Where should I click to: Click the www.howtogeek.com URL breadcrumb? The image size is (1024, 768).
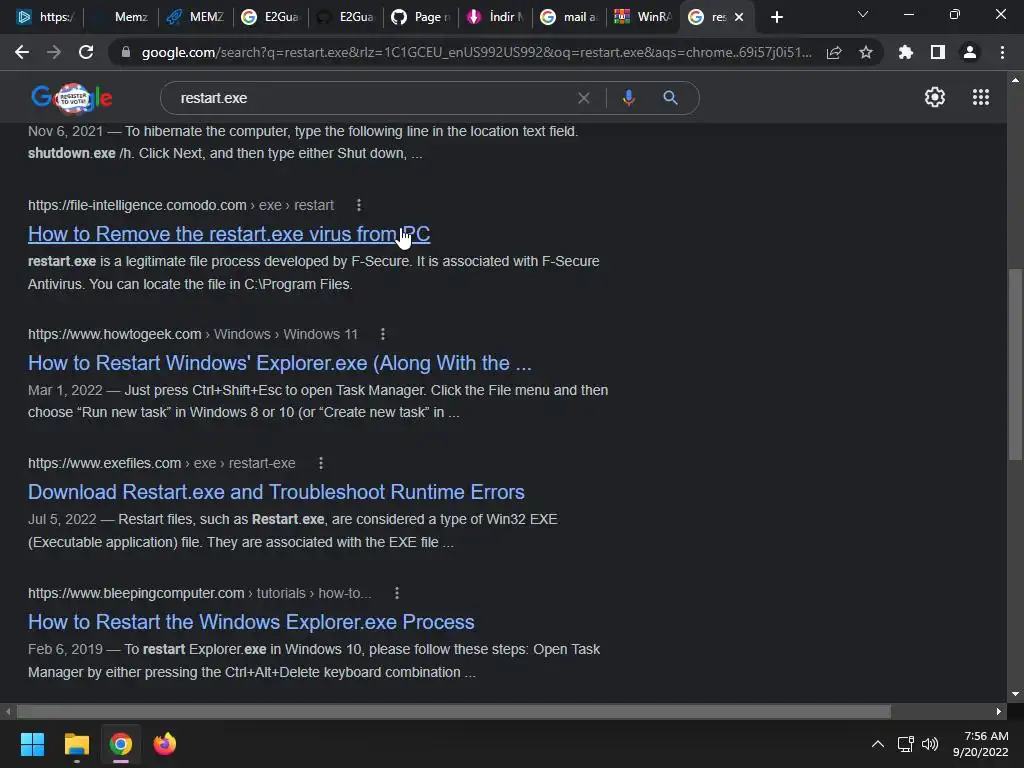pos(193,334)
